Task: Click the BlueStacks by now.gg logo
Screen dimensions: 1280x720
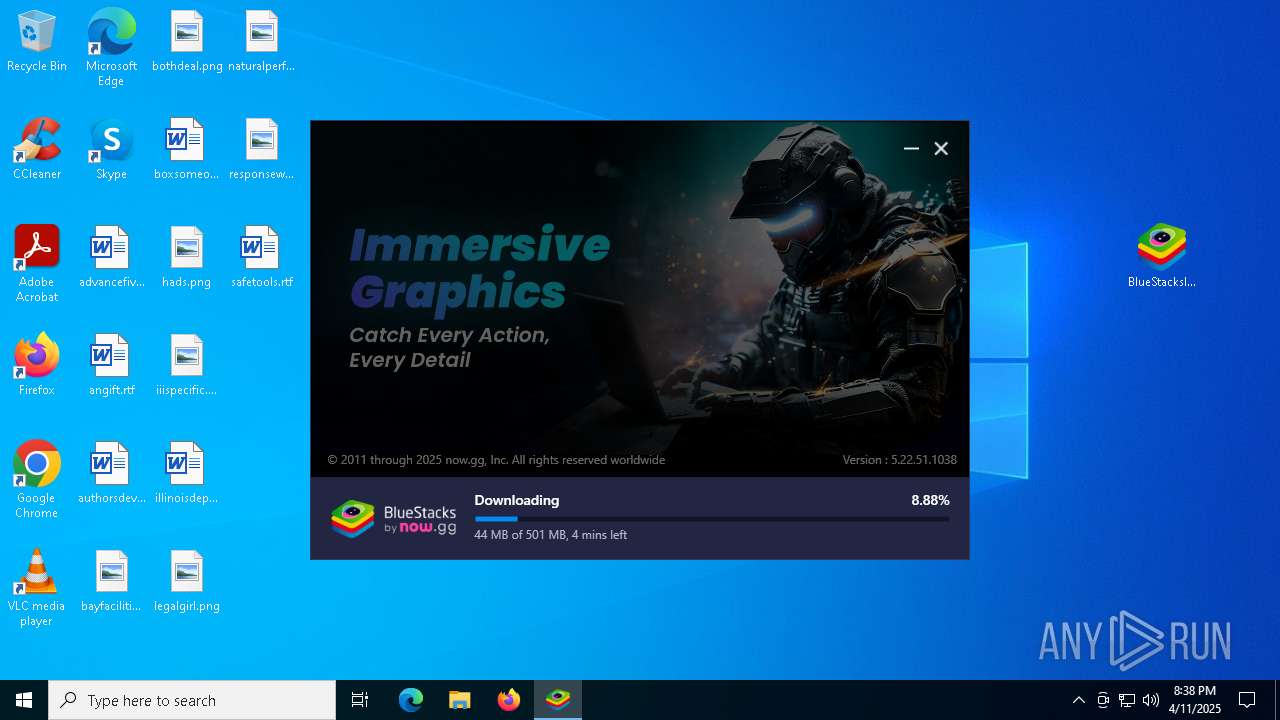Action: click(x=394, y=519)
